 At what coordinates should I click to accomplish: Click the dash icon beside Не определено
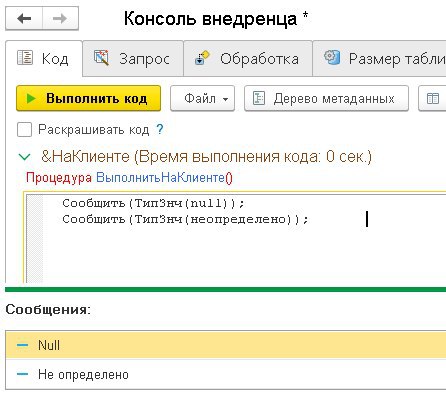click(x=23, y=374)
